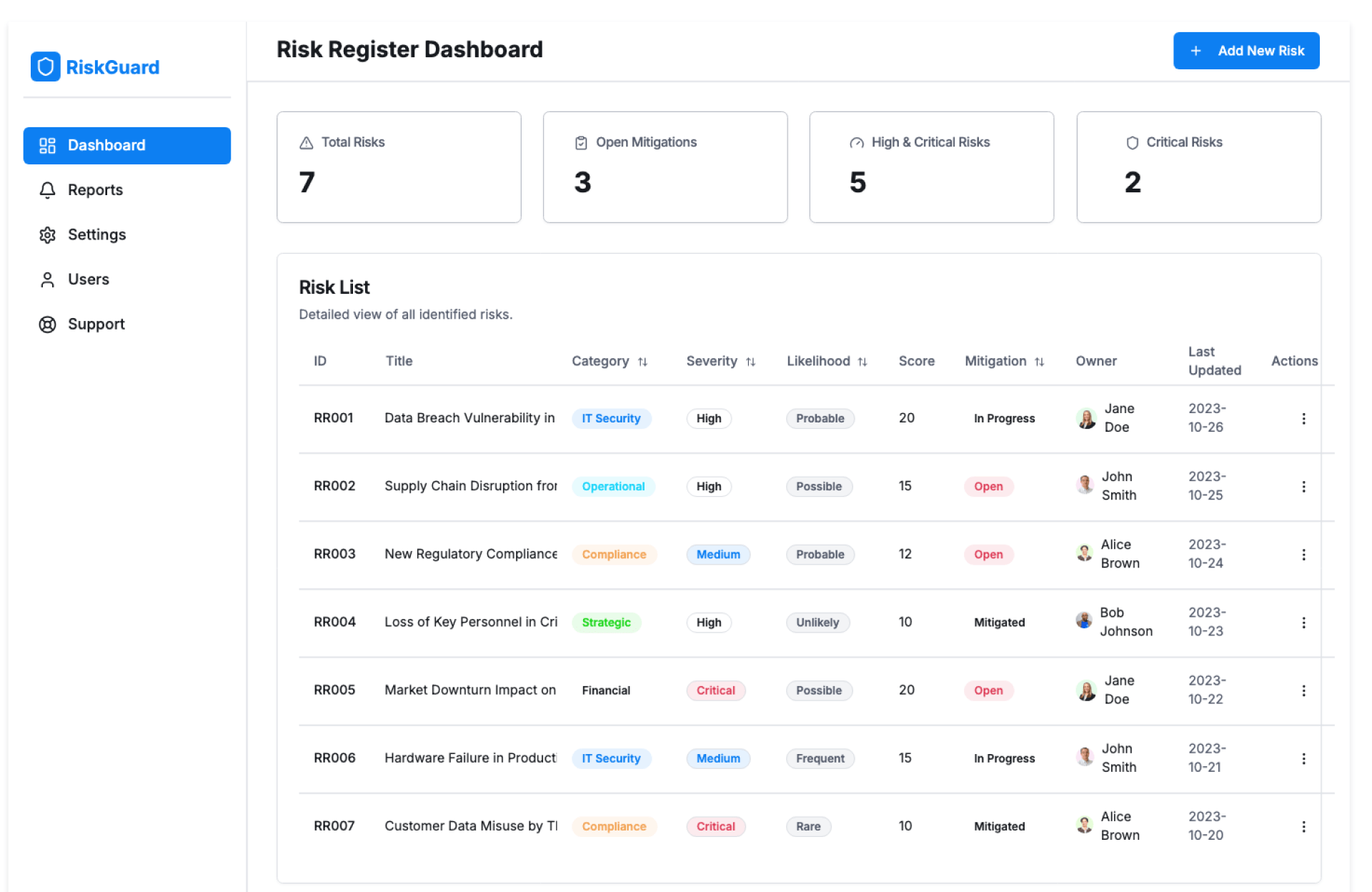Toggle sorting on the Likelihood column
Screen dimensions: 1372x892
coord(863,362)
